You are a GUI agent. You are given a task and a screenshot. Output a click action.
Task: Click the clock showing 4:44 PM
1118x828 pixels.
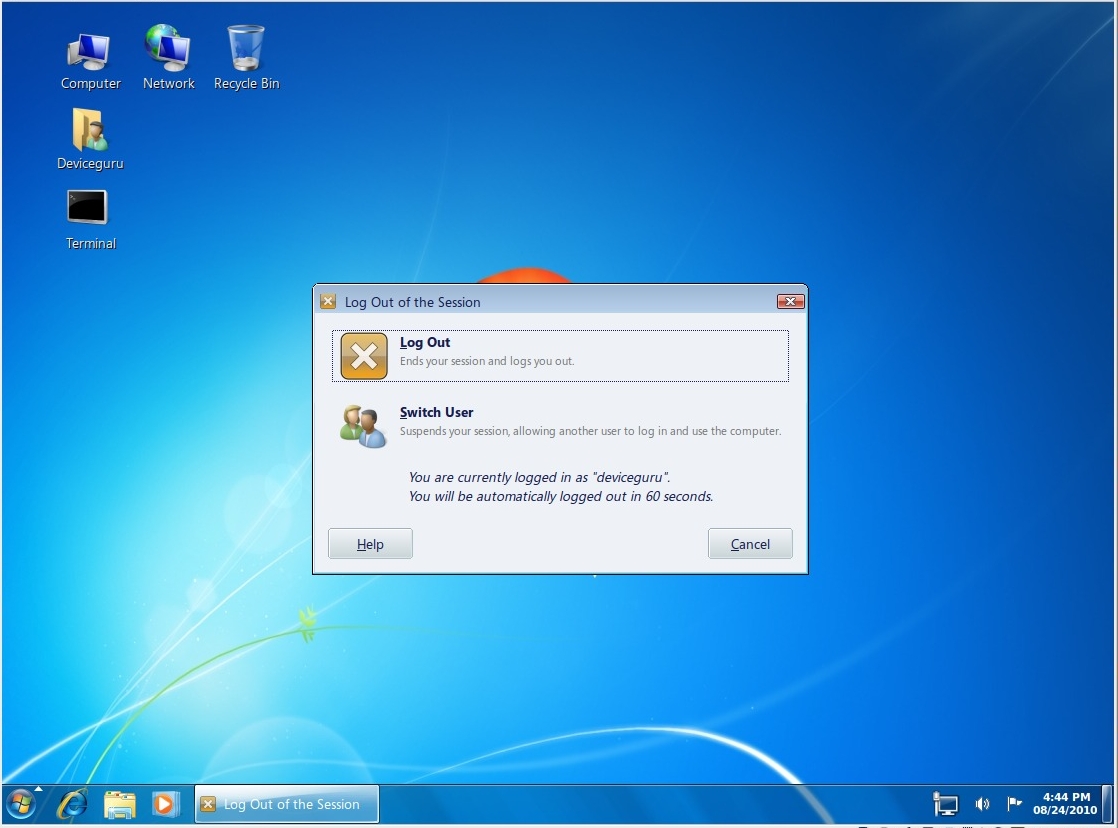click(x=1065, y=804)
